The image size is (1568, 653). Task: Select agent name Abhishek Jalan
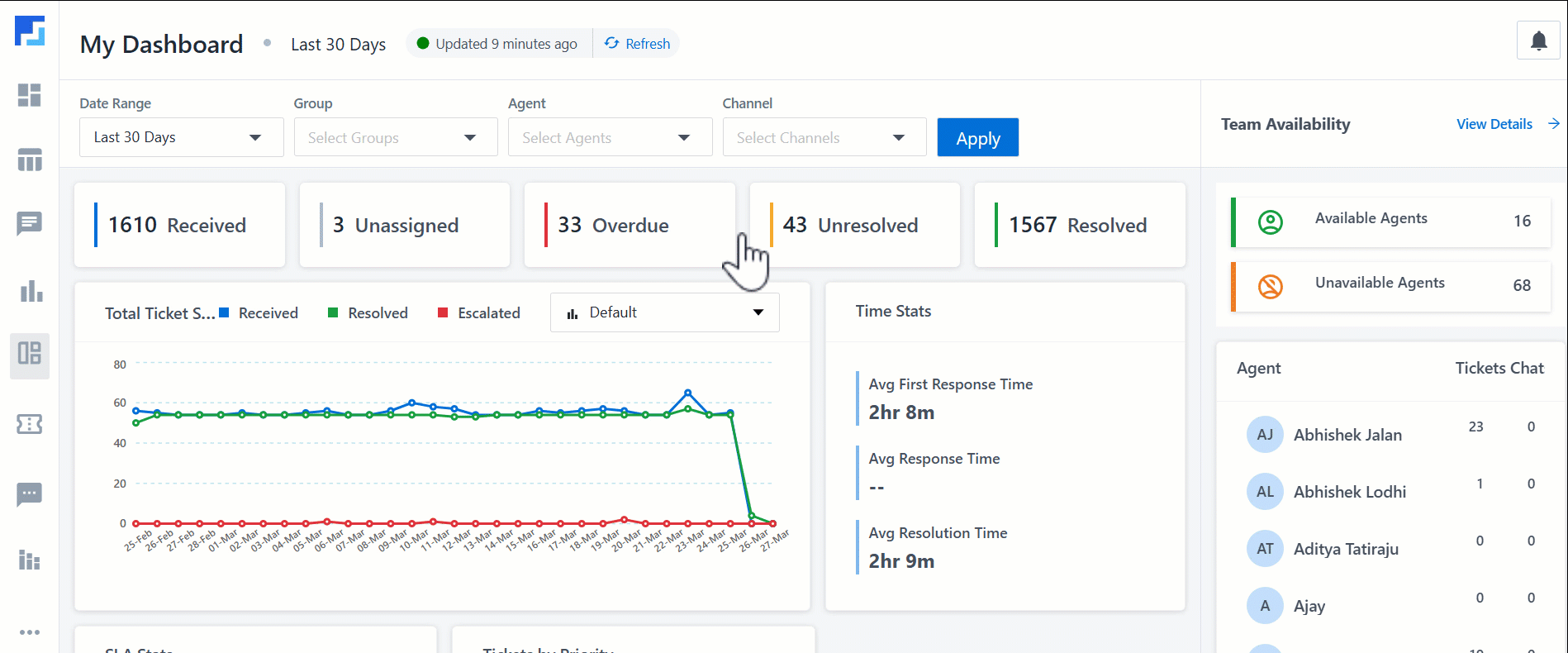(x=1347, y=435)
